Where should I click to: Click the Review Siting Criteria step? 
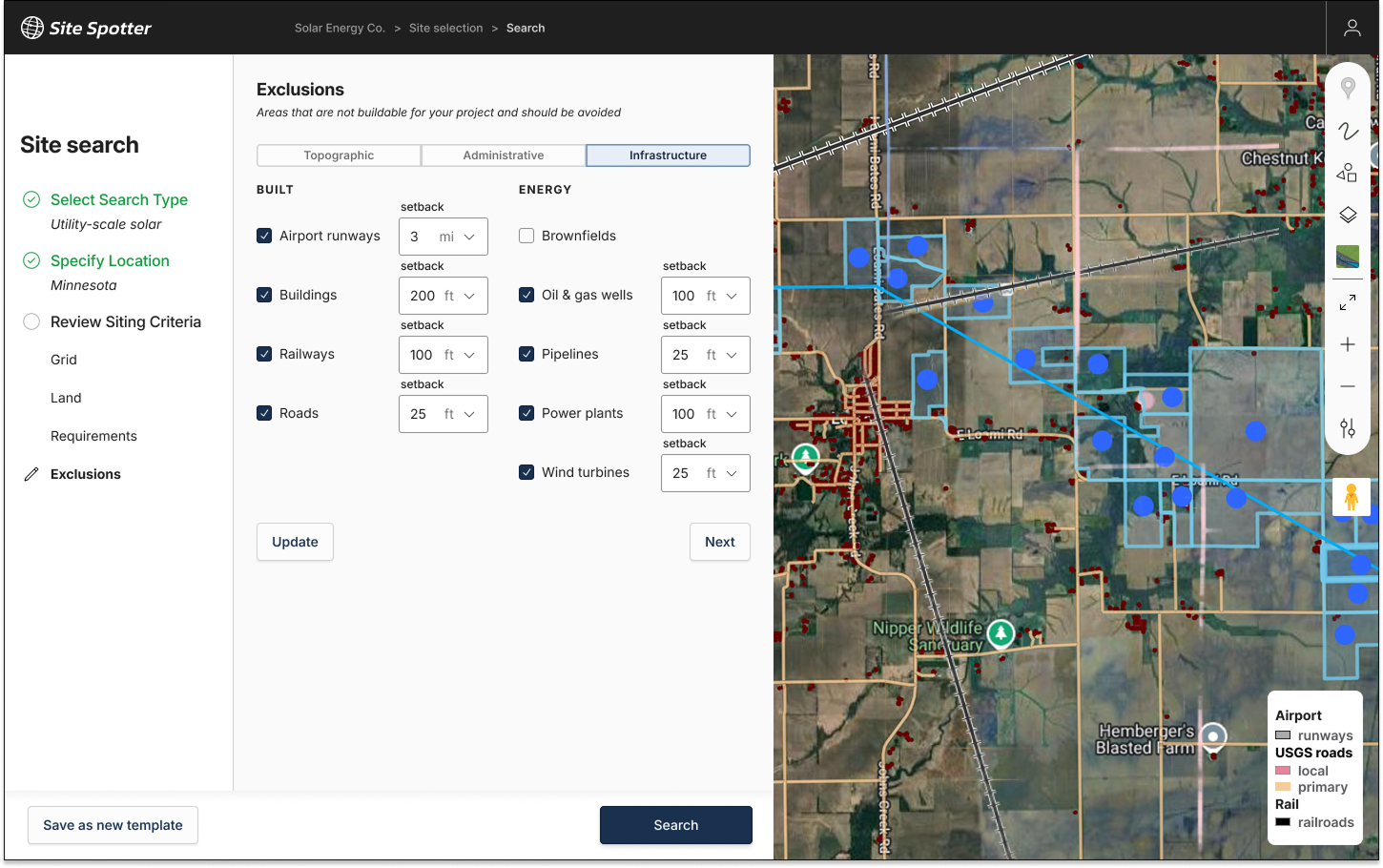tap(126, 321)
